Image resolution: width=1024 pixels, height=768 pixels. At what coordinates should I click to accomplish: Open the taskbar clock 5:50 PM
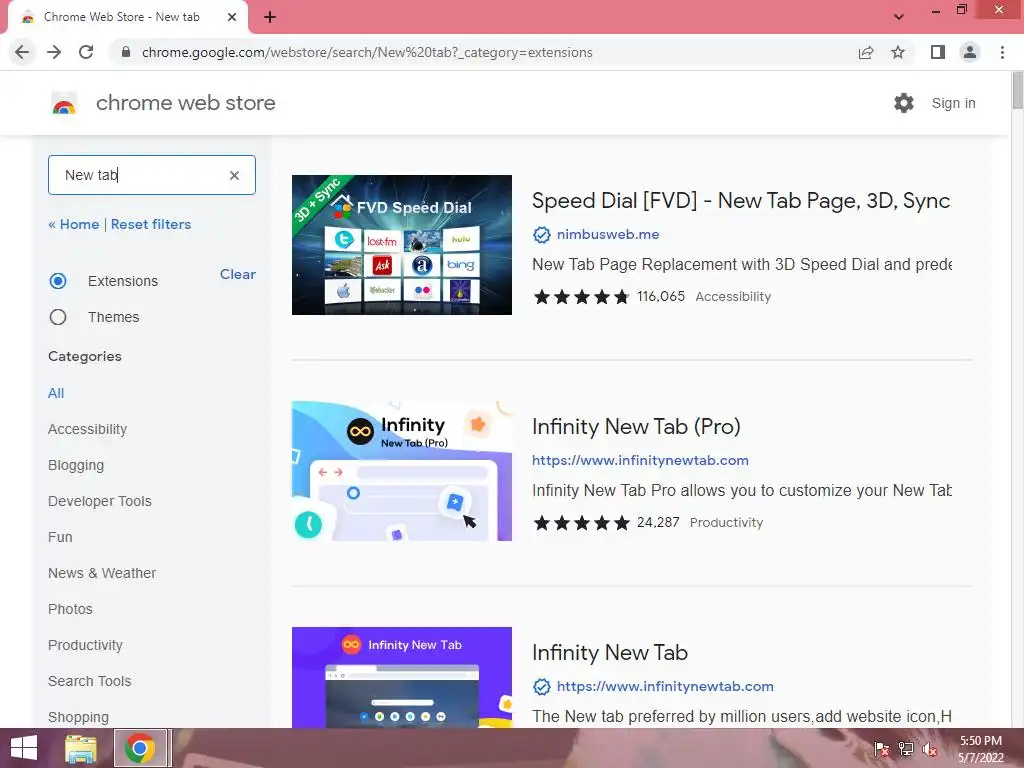coord(981,749)
